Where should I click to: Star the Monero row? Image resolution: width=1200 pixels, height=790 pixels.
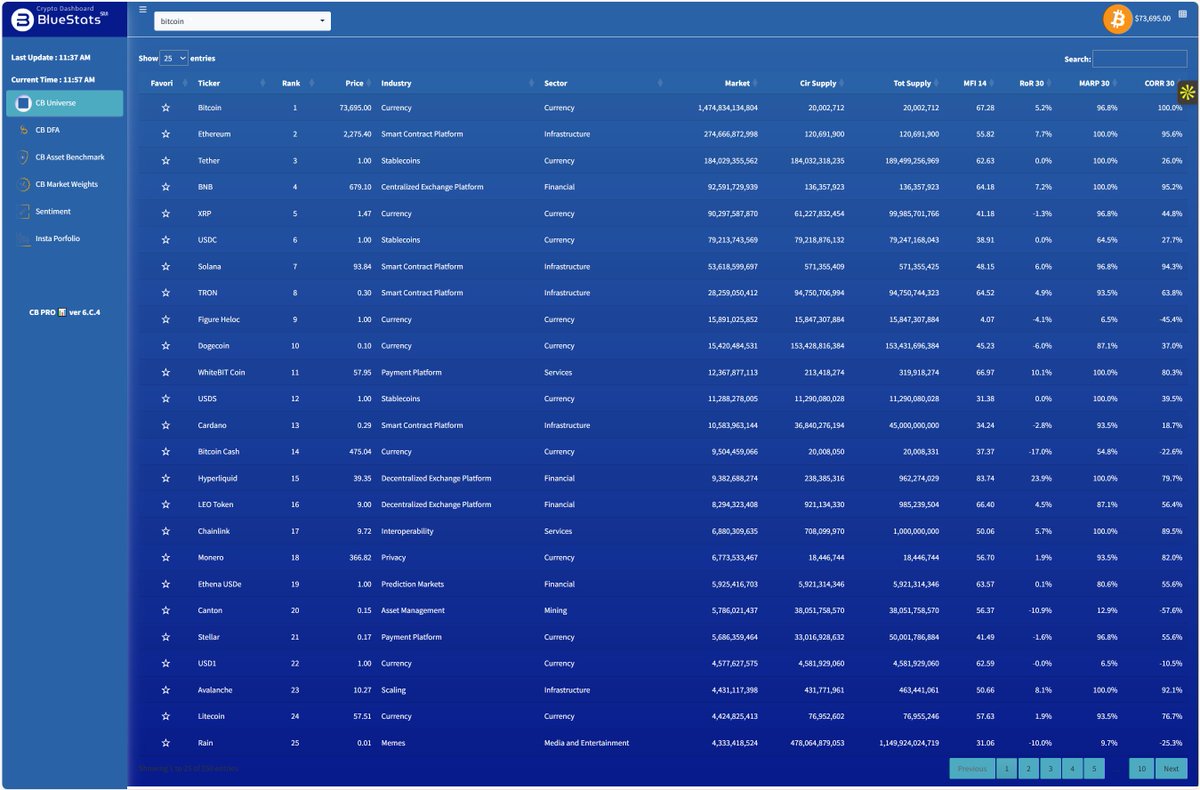[166, 557]
